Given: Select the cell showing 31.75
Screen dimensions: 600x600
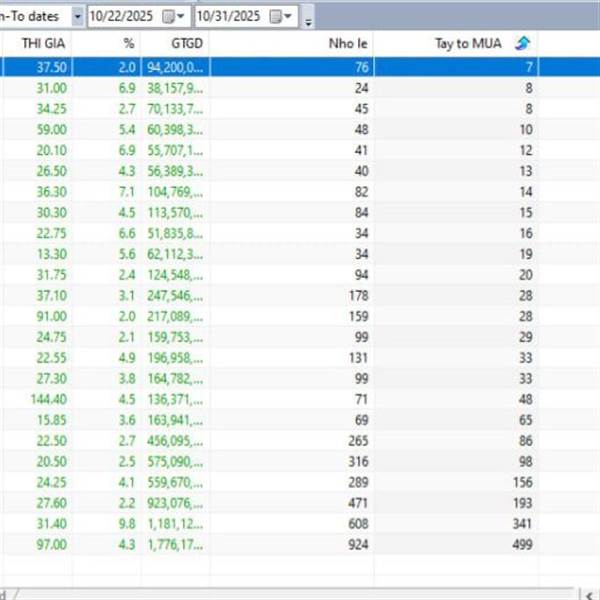Looking at the screenshot, I should click(x=52, y=275).
